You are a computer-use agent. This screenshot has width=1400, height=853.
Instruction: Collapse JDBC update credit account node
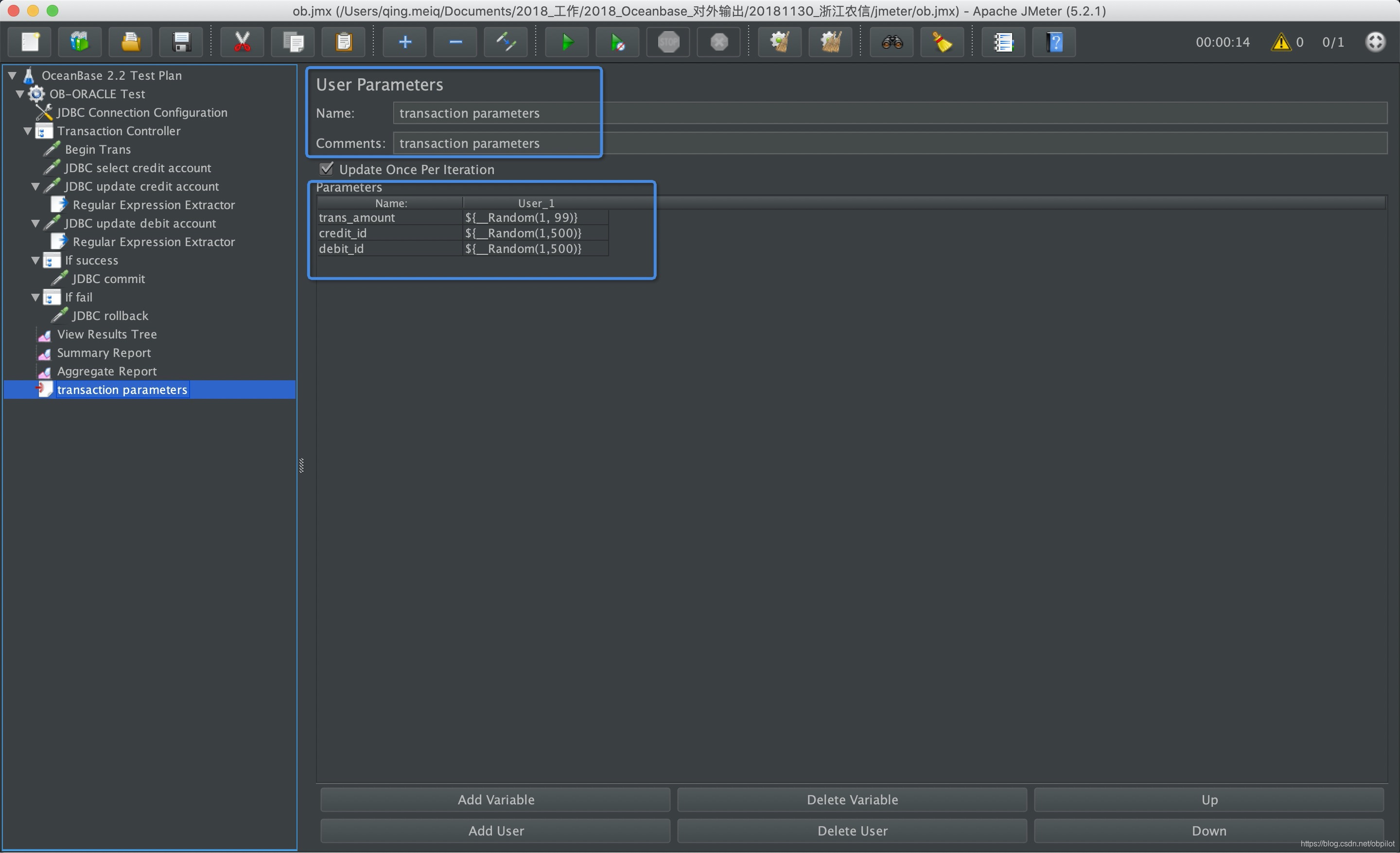coord(35,186)
